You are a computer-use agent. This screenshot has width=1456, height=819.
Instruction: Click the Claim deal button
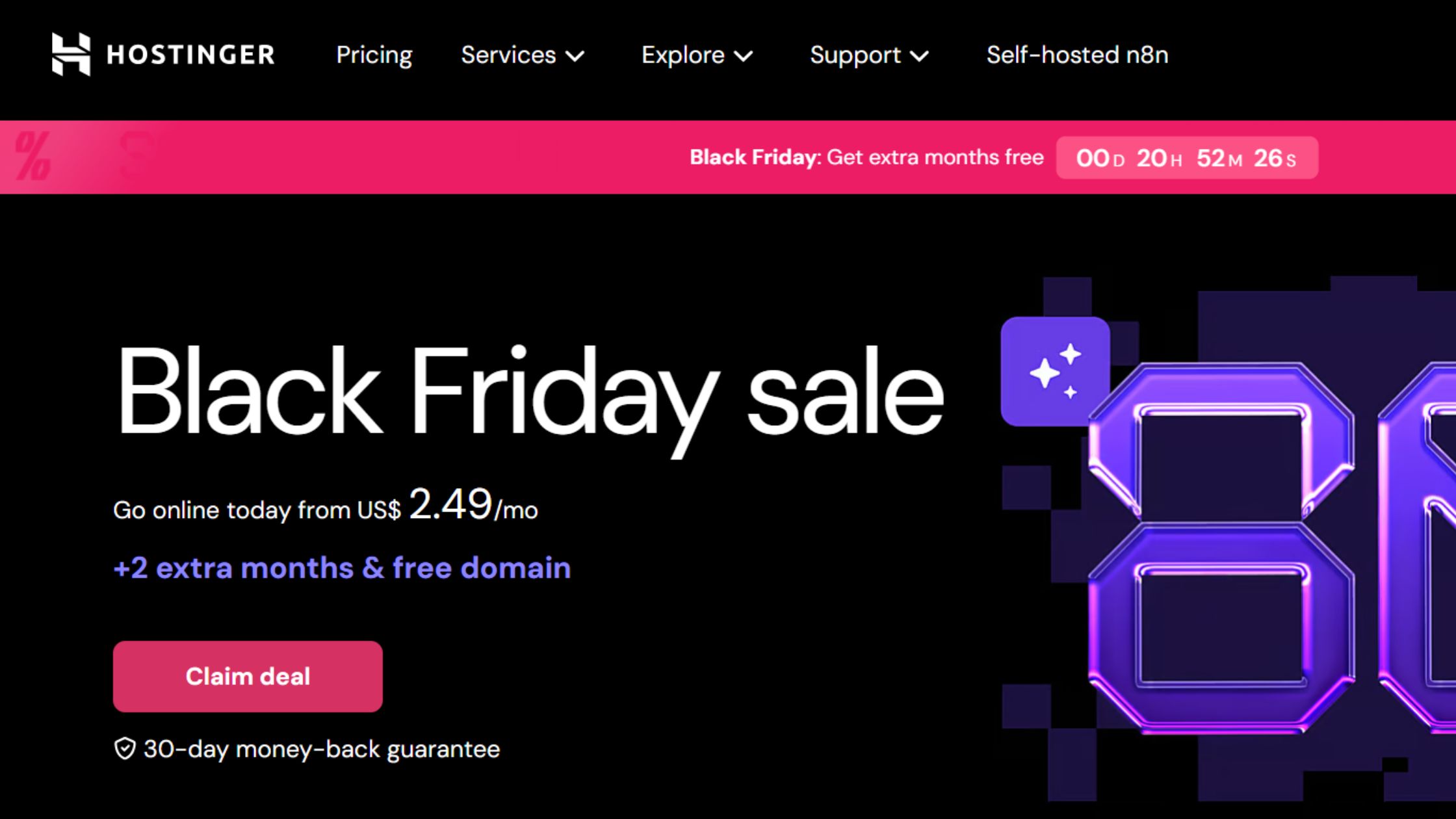[248, 676]
